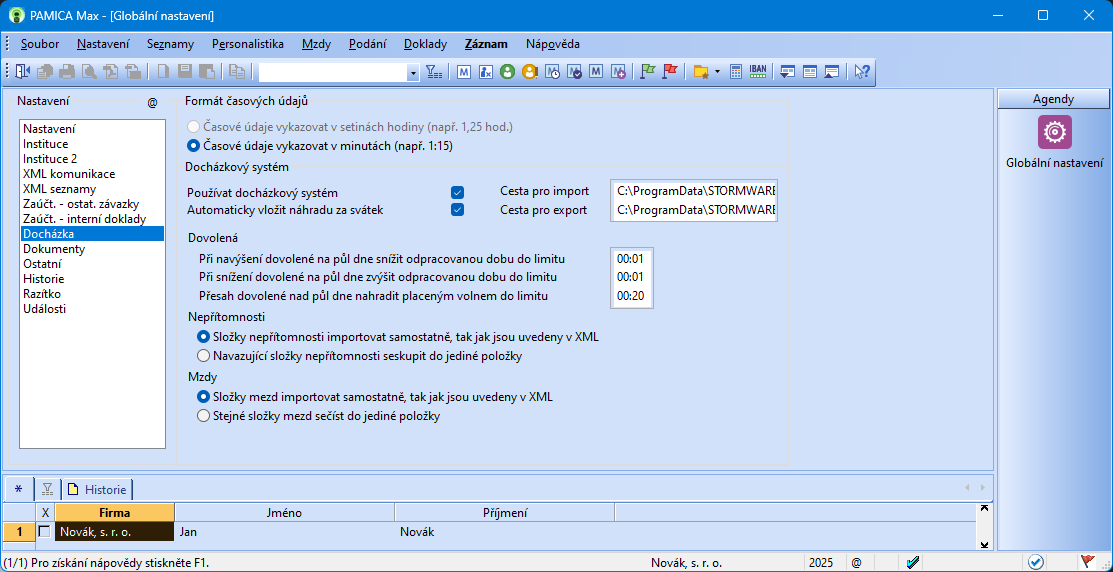Click bottom table scrollbar down arrow

coord(984,545)
